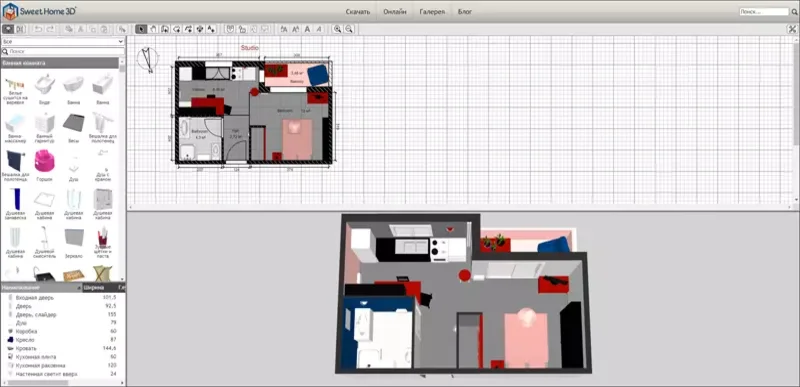800x387 pixels.
Task: Choose the create rooms tool
Action: [176, 30]
